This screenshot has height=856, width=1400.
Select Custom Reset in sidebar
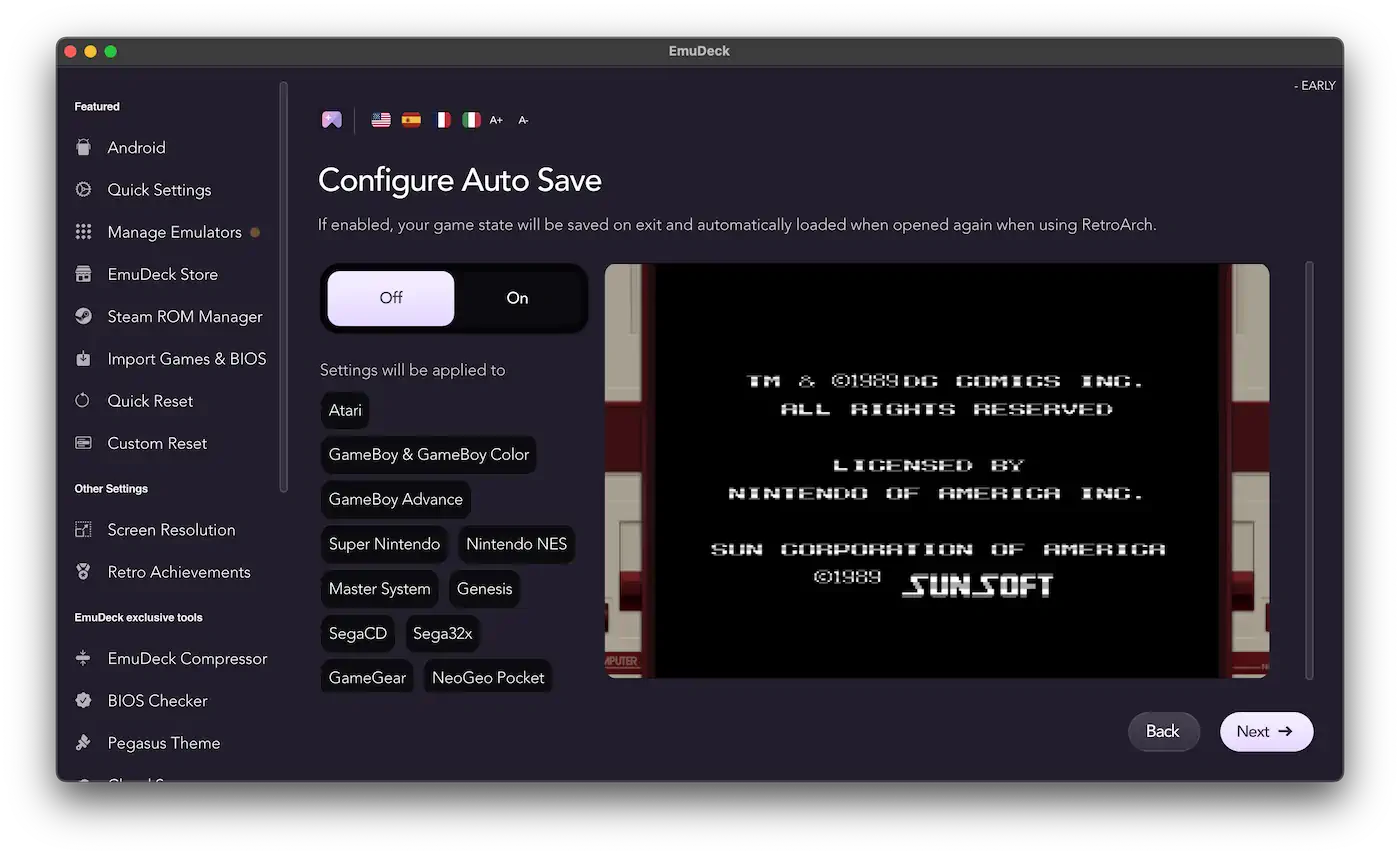click(x=157, y=443)
